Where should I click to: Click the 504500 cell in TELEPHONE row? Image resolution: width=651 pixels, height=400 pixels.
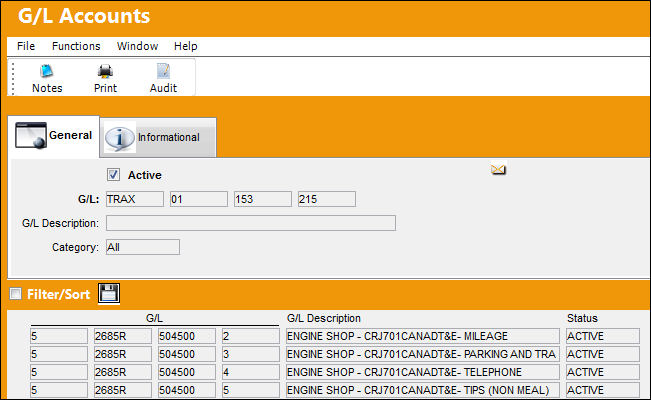pyautogui.click(x=187, y=372)
